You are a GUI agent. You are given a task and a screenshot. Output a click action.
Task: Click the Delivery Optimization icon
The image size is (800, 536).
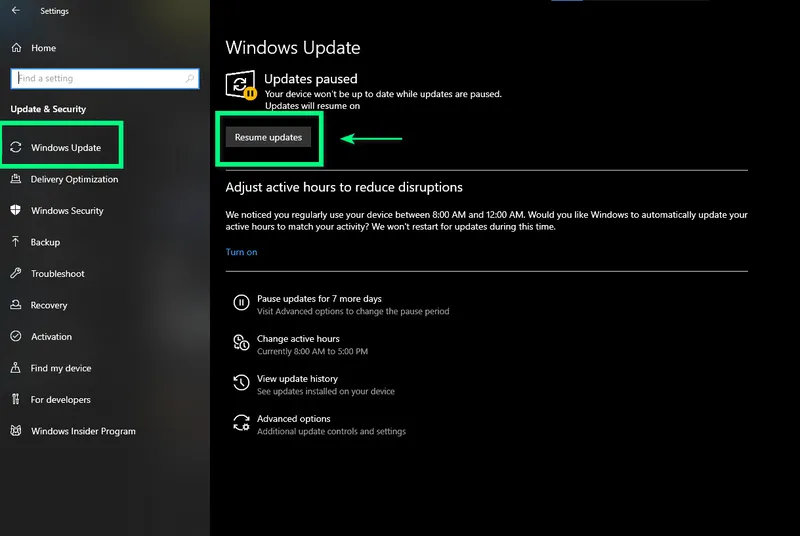(x=15, y=179)
